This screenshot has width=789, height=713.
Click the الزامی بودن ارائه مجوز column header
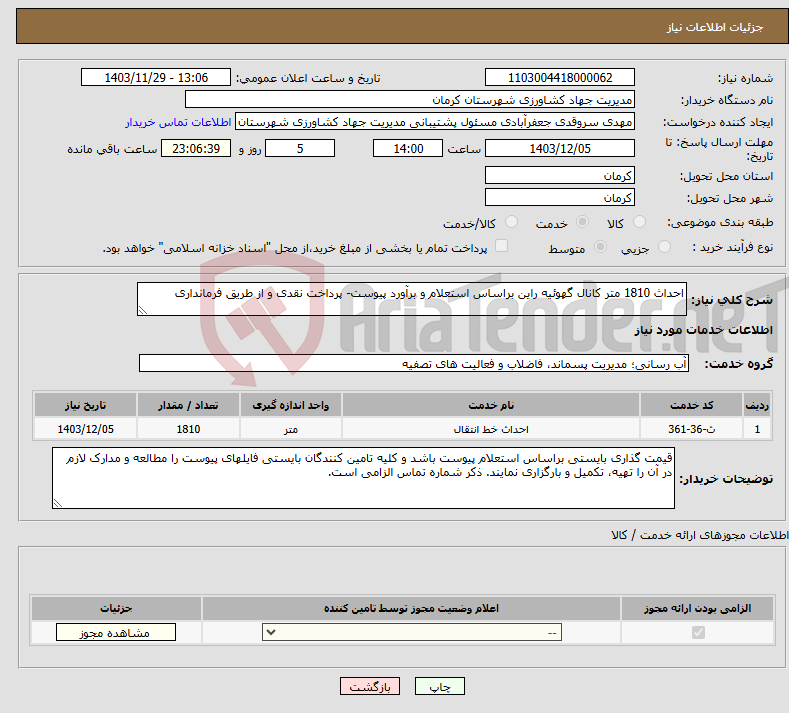[x=697, y=608]
